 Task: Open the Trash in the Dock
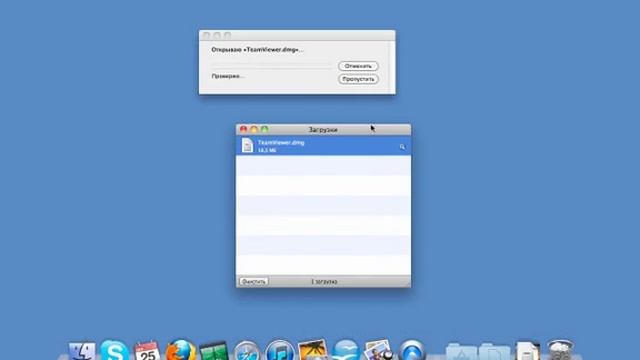[x=560, y=350]
